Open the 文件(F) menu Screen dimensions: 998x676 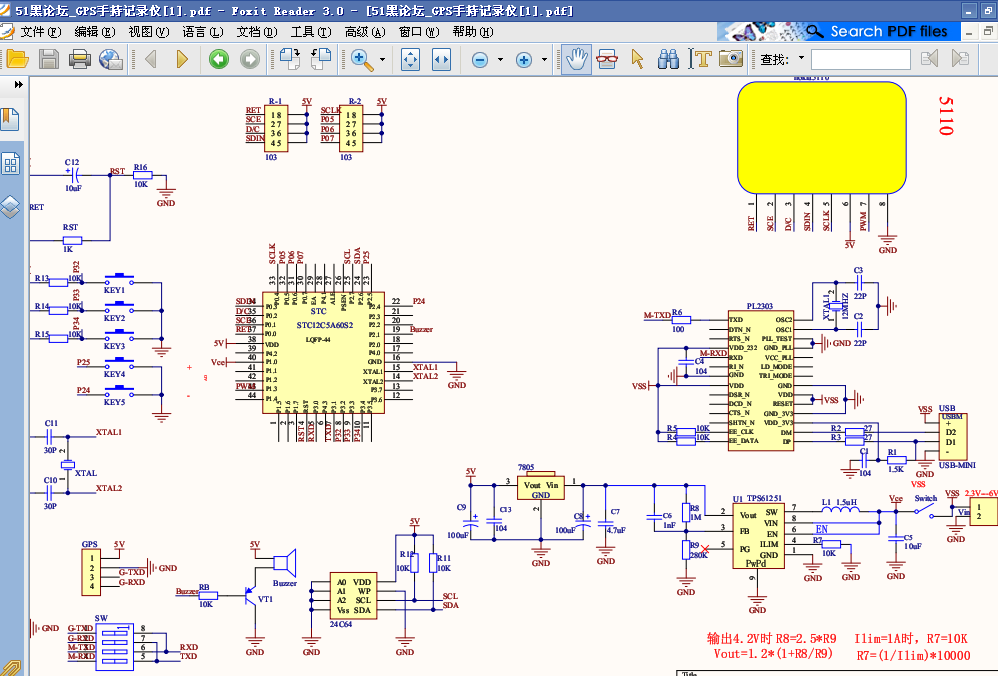[x=41, y=32]
